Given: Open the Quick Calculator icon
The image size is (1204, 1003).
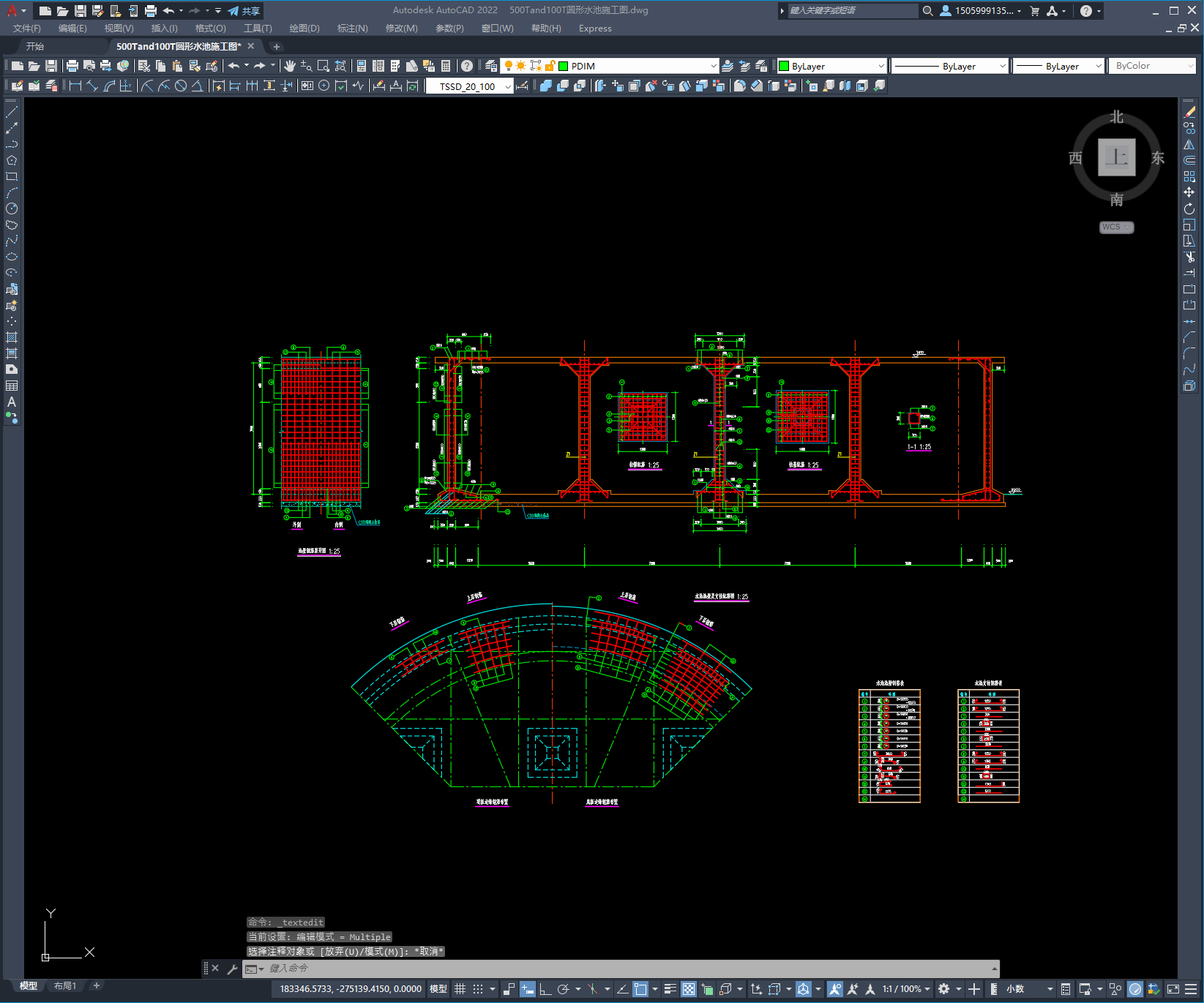Looking at the screenshot, I should coord(446,66).
